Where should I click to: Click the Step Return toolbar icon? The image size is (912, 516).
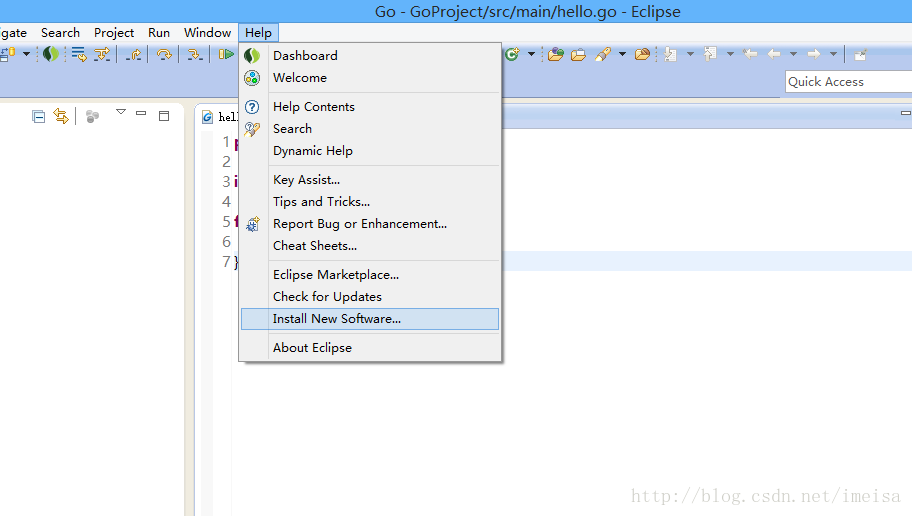[134, 54]
